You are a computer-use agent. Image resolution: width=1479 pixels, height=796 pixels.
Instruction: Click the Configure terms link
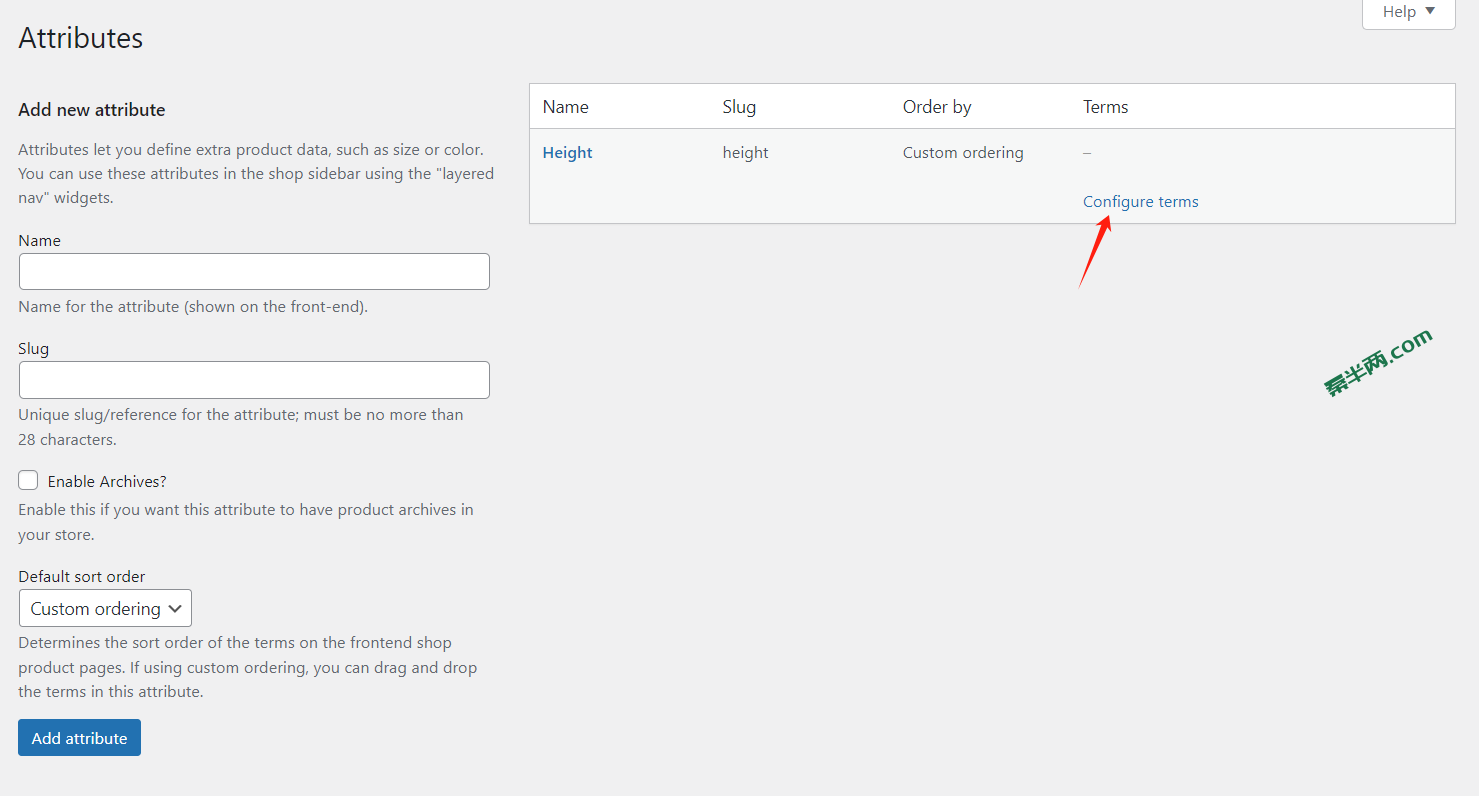point(1140,202)
